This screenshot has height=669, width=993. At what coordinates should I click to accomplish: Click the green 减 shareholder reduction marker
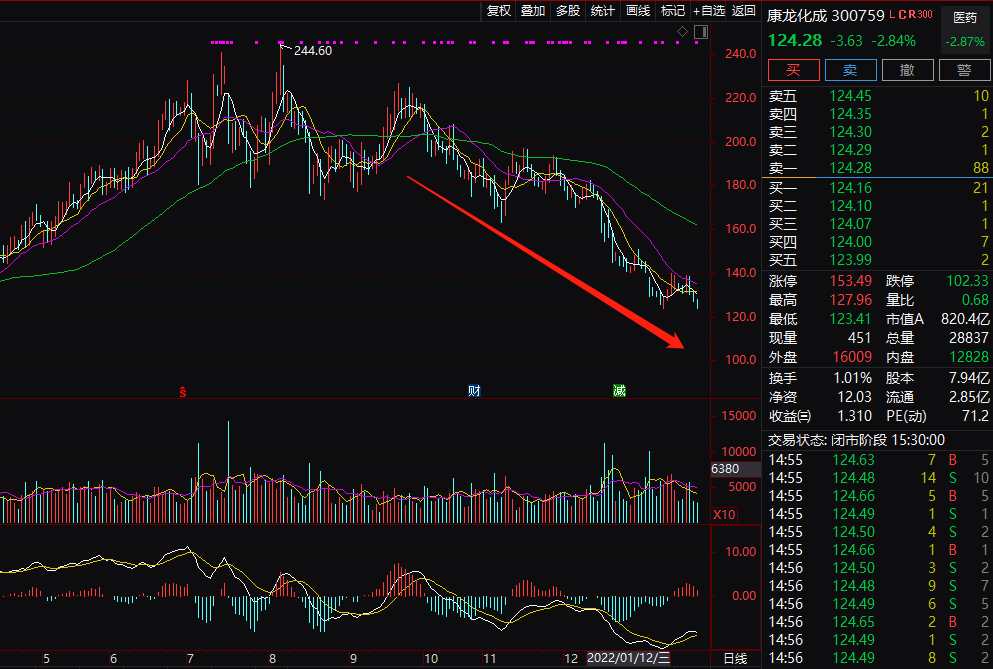tap(620, 391)
